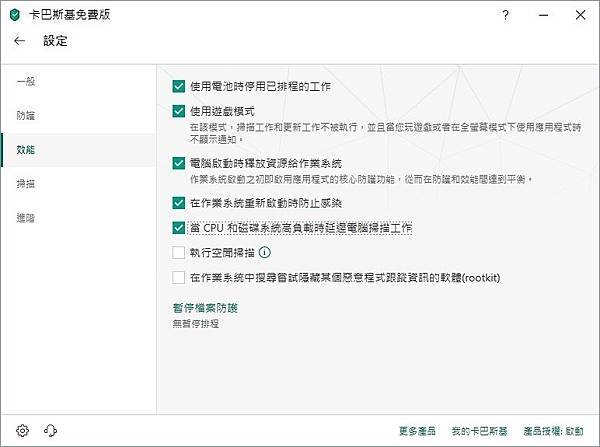Close the Kaspersky window
This screenshot has width=600, height=447.
(580, 15)
